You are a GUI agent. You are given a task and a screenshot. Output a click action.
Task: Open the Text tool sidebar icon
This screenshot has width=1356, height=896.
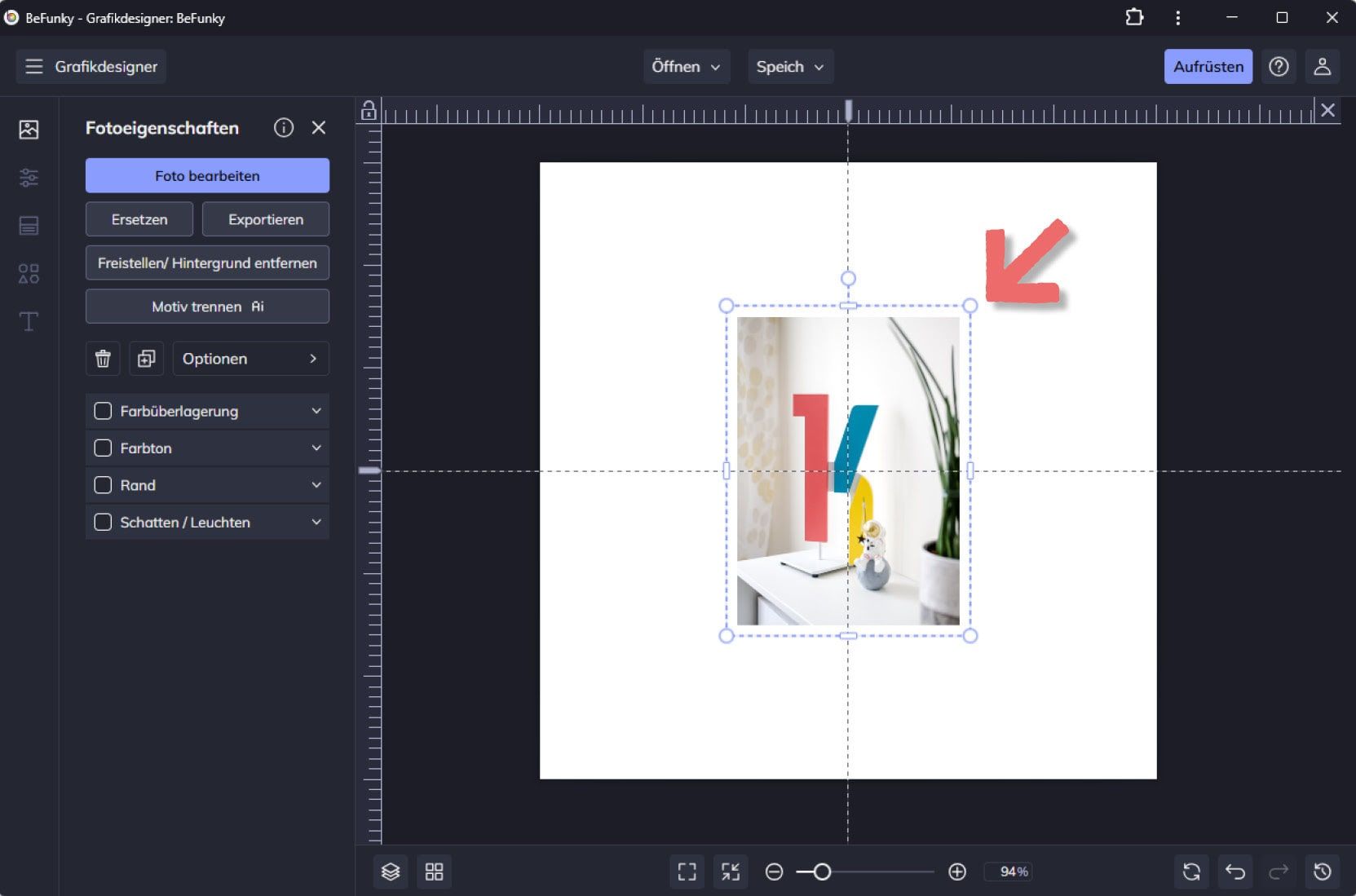29,321
